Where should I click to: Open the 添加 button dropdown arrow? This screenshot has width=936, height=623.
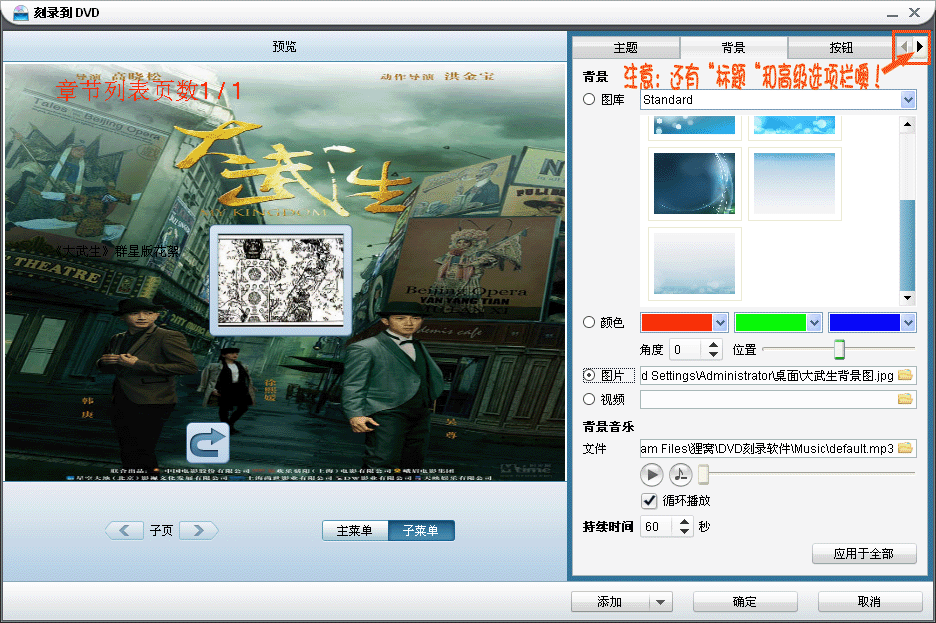coord(660,602)
